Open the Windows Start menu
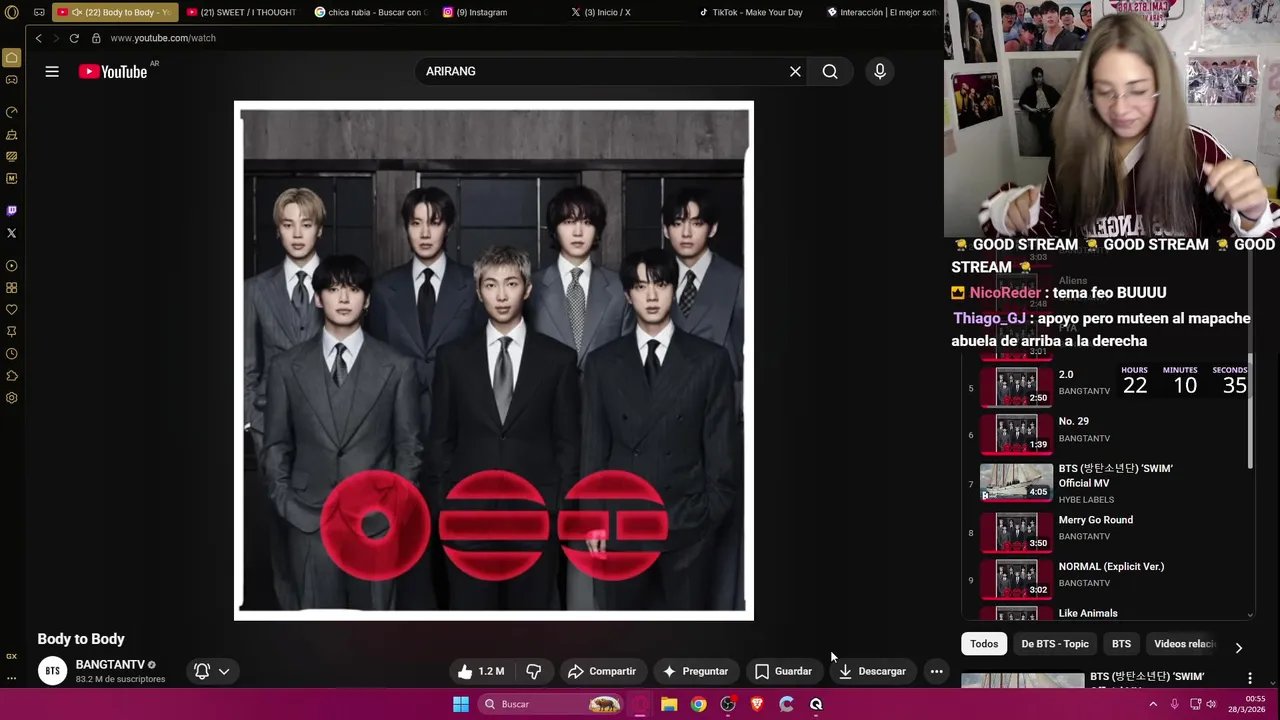 (x=461, y=704)
